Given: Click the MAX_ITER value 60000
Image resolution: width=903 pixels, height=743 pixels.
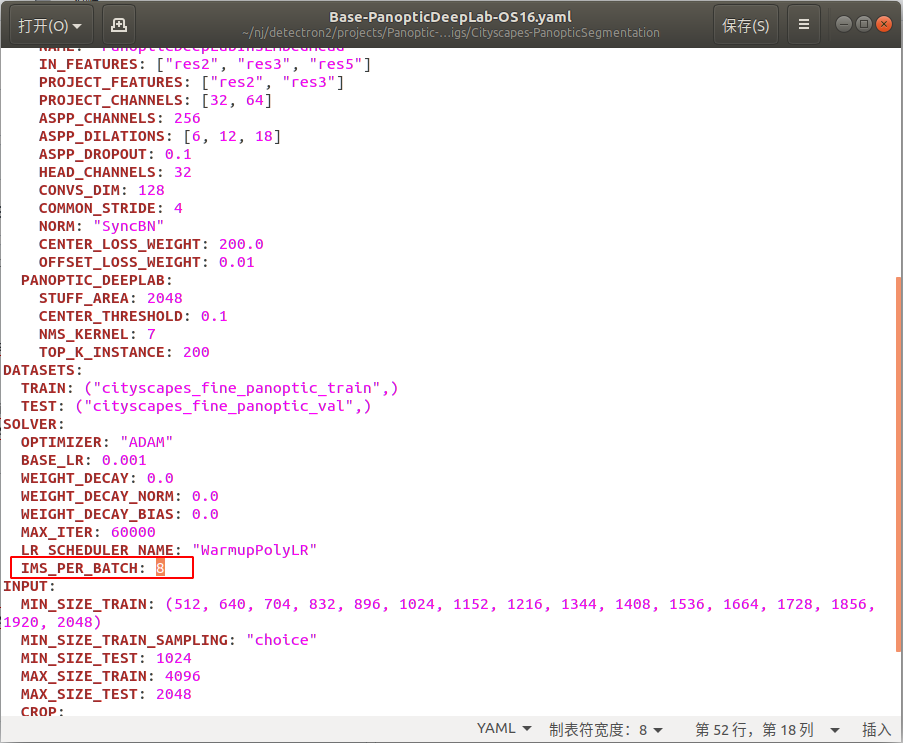Looking at the screenshot, I should point(132,532).
